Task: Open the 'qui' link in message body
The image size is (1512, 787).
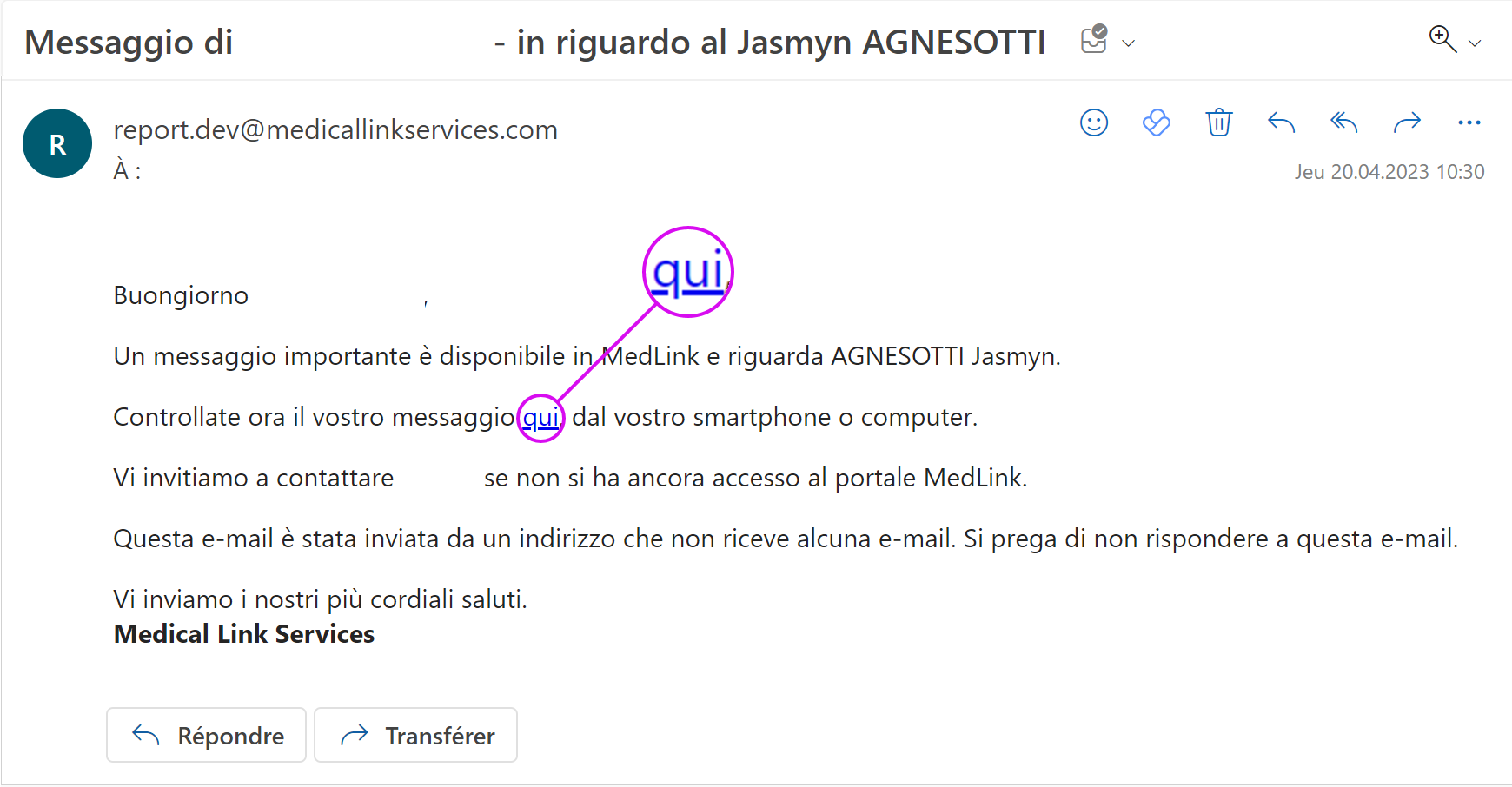Action: tap(540, 418)
